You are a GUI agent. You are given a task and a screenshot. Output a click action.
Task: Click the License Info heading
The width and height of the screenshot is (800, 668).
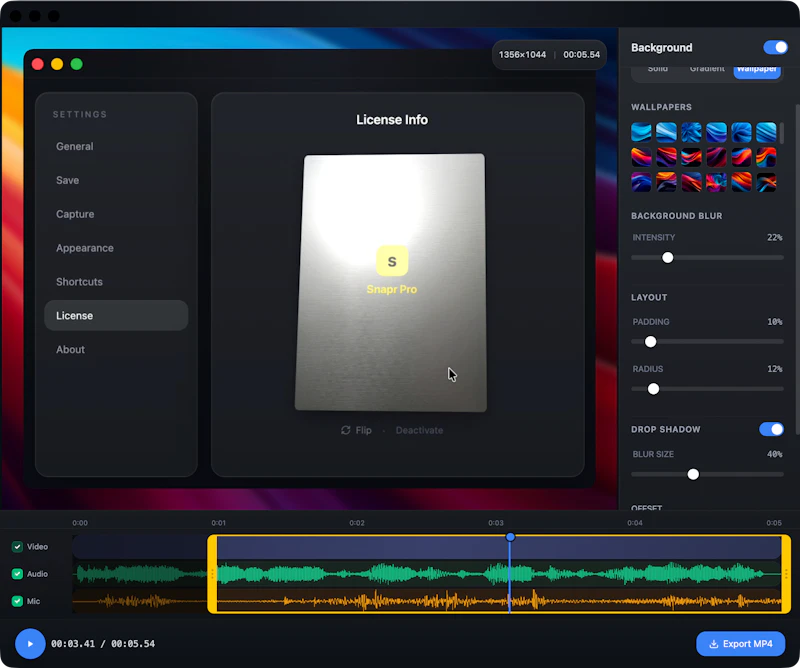coord(392,119)
